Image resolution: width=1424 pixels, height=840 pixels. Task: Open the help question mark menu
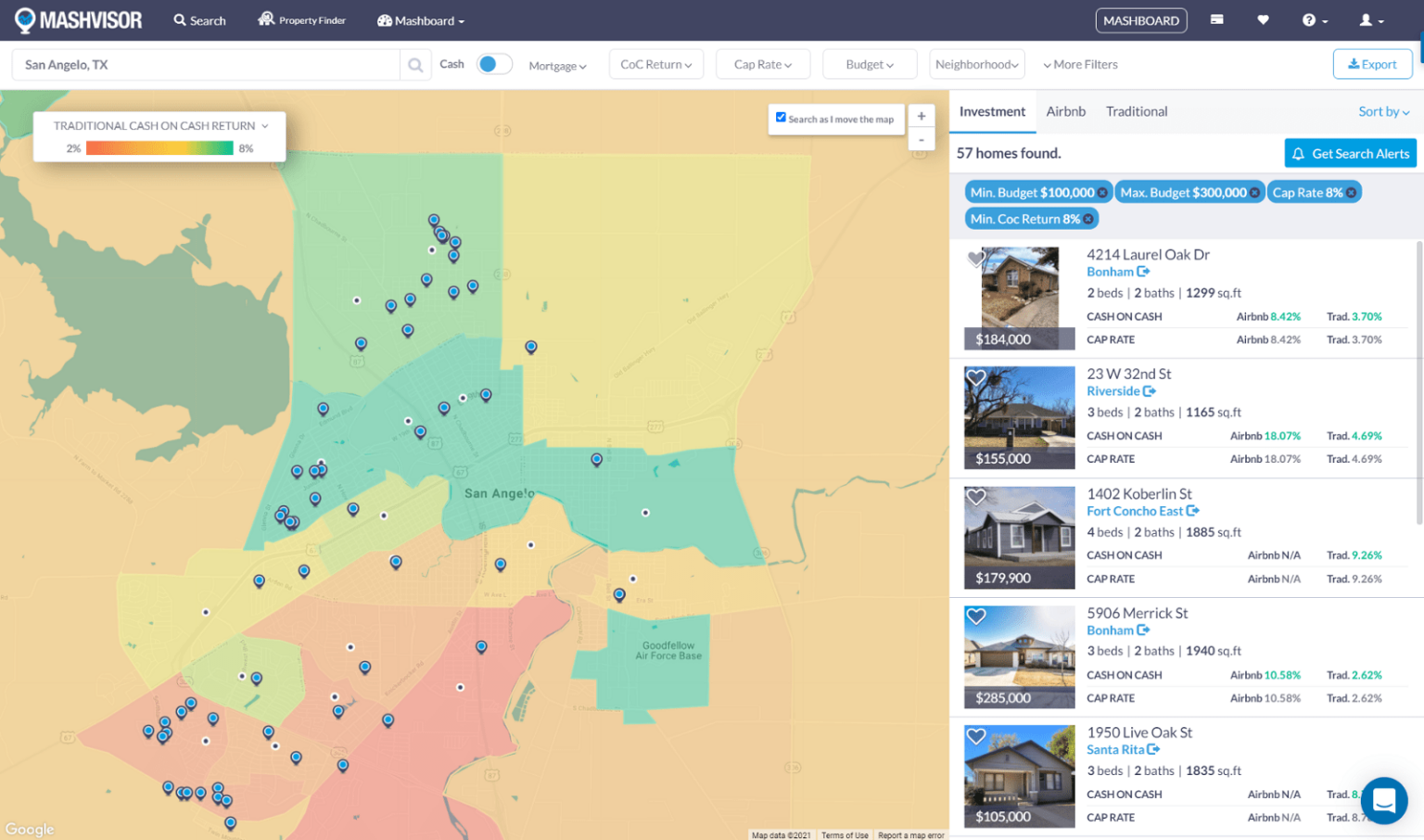coord(1310,19)
